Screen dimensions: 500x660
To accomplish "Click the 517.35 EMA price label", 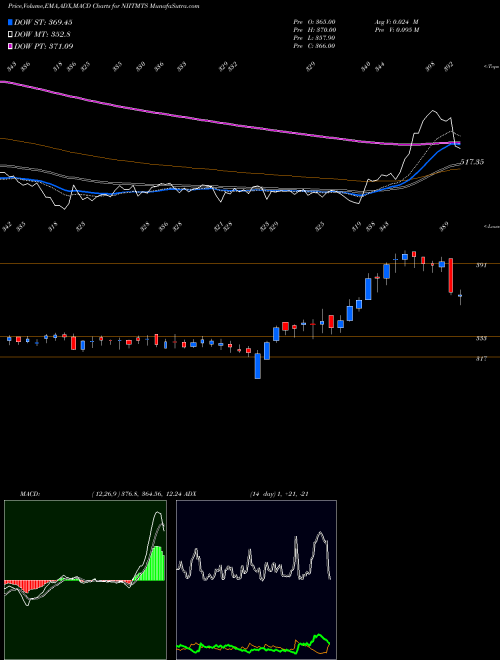I will pos(472,162).
